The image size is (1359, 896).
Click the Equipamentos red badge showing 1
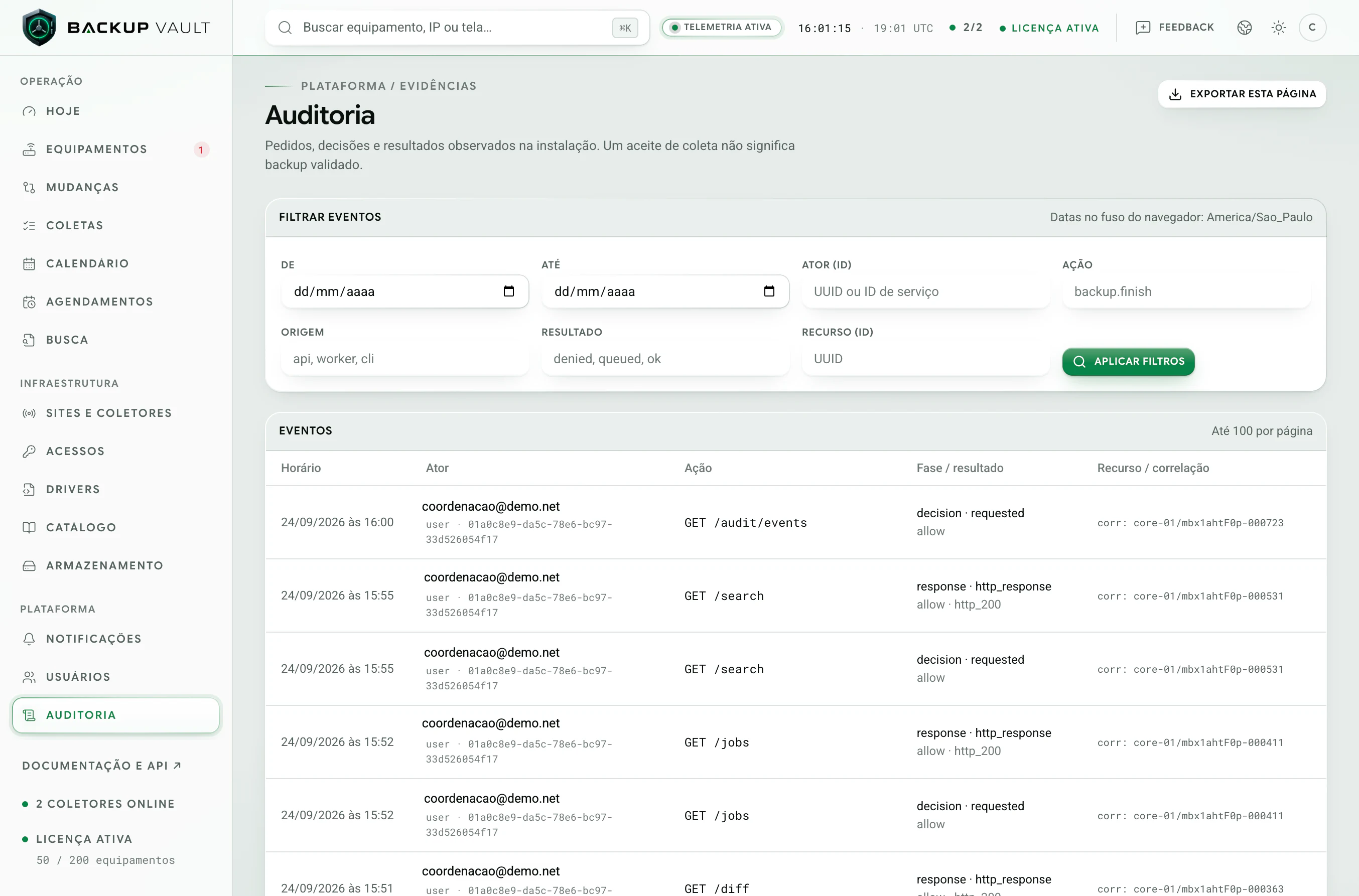(201, 150)
